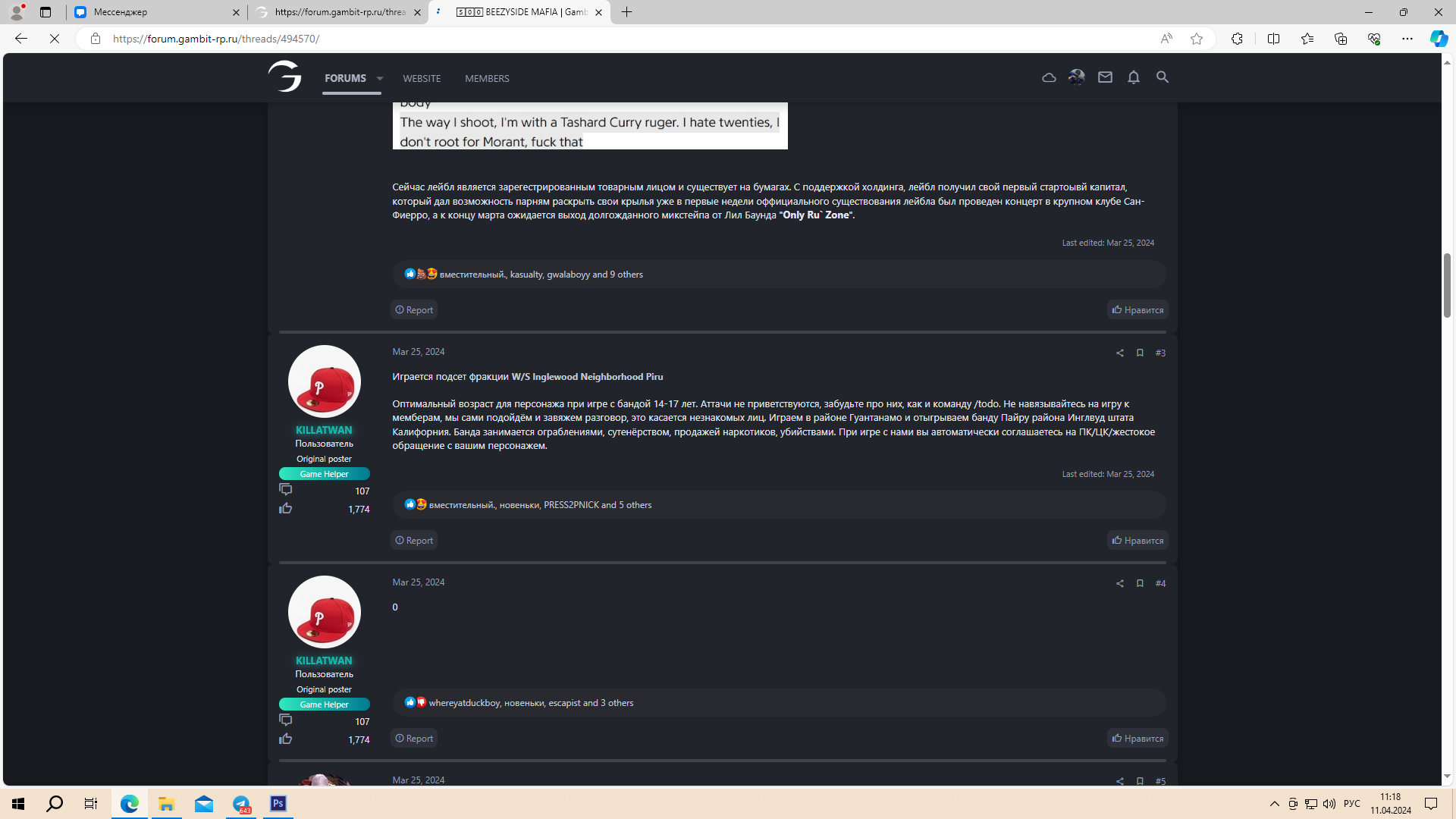This screenshot has width=1456, height=819.
Task: Click the Gambit forum logo
Action: (x=285, y=77)
